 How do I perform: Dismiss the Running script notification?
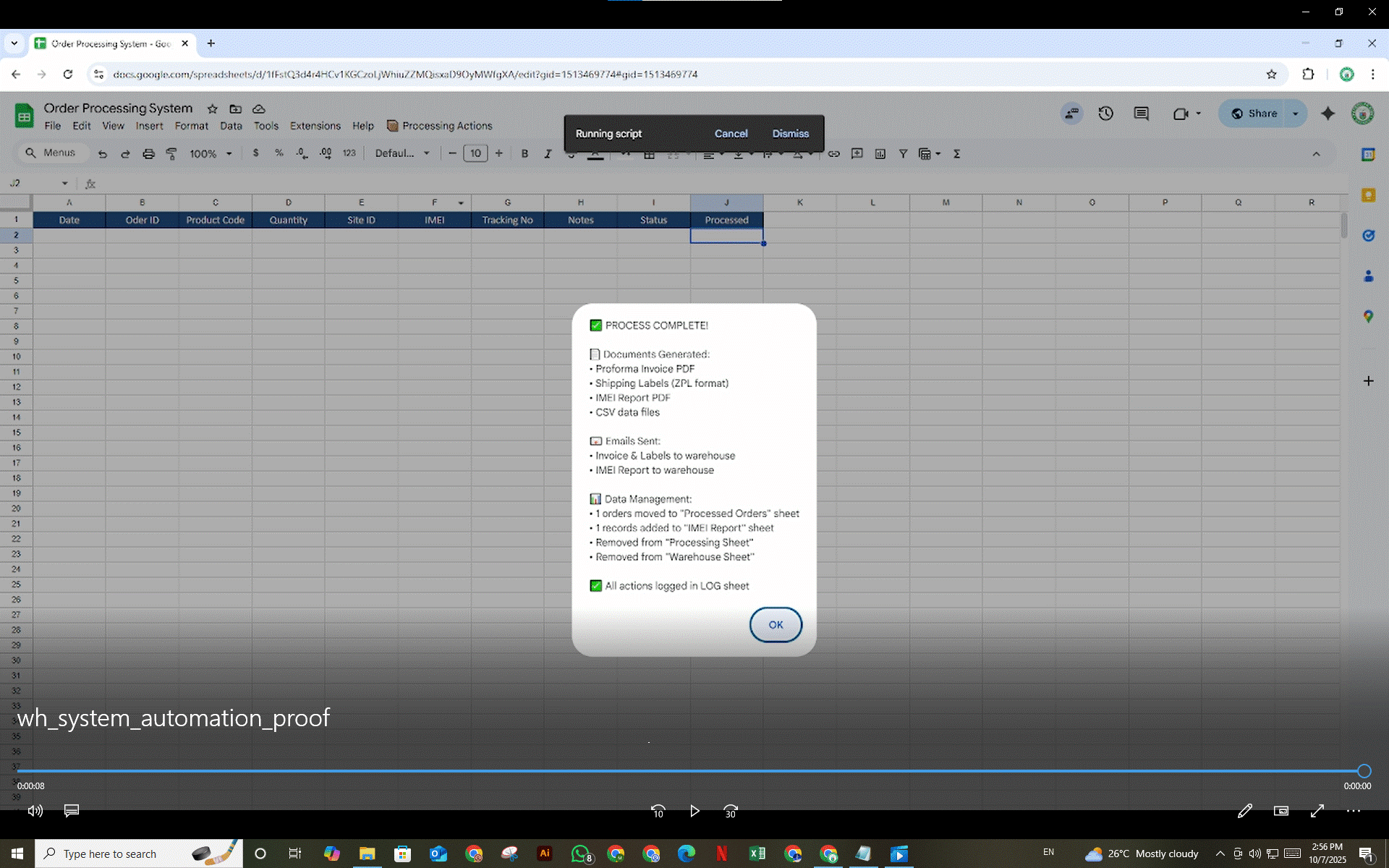coord(790,134)
